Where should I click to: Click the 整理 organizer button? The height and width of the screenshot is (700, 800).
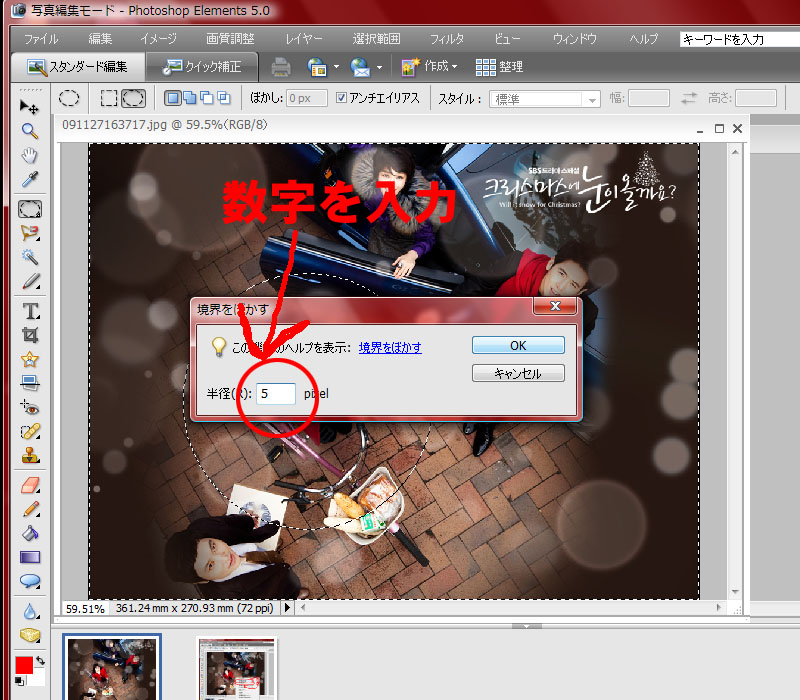point(499,67)
